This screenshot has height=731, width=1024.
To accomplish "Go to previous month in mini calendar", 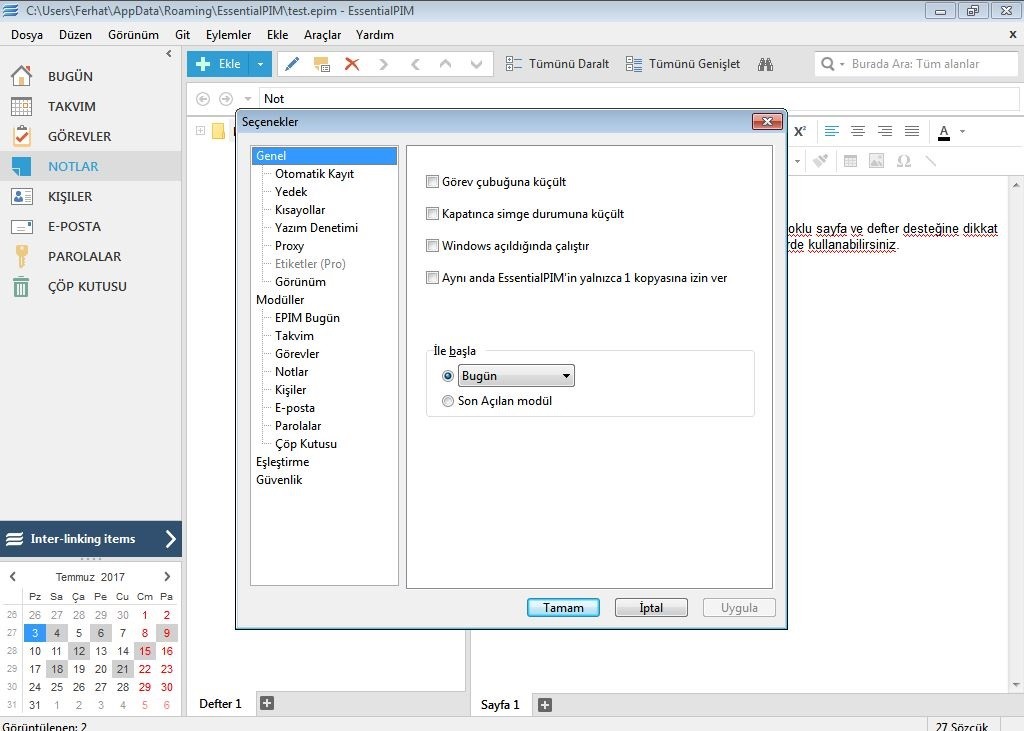I will pyautogui.click(x=12, y=576).
